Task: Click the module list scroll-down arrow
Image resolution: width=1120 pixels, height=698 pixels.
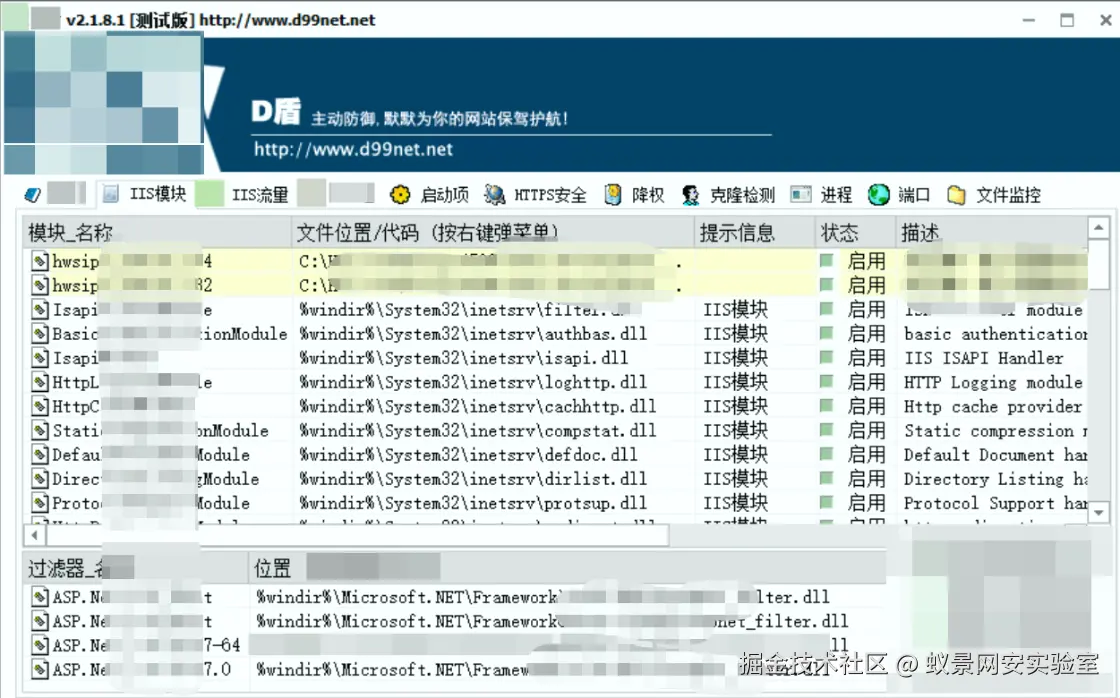Action: [1099, 512]
